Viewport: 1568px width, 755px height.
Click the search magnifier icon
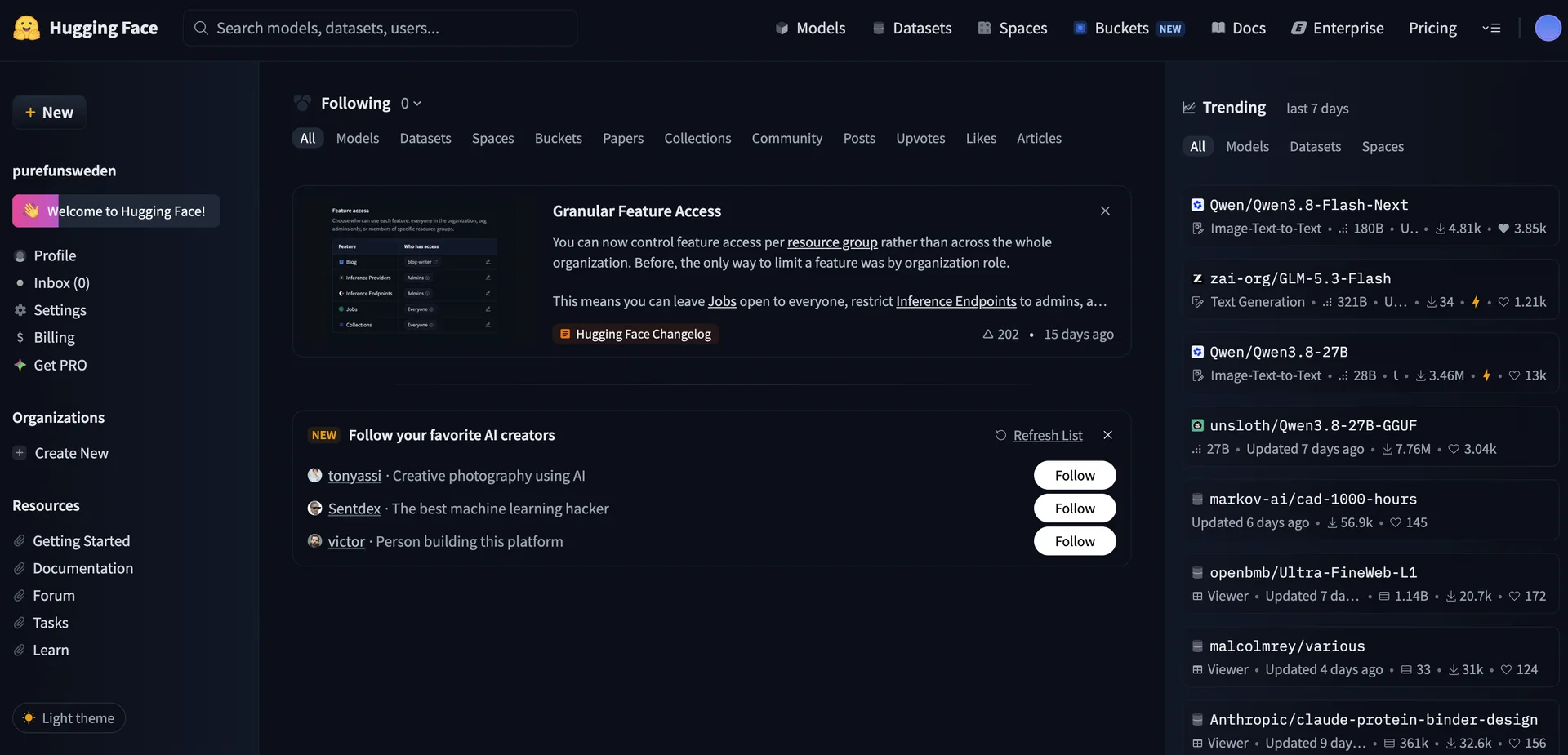click(201, 28)
